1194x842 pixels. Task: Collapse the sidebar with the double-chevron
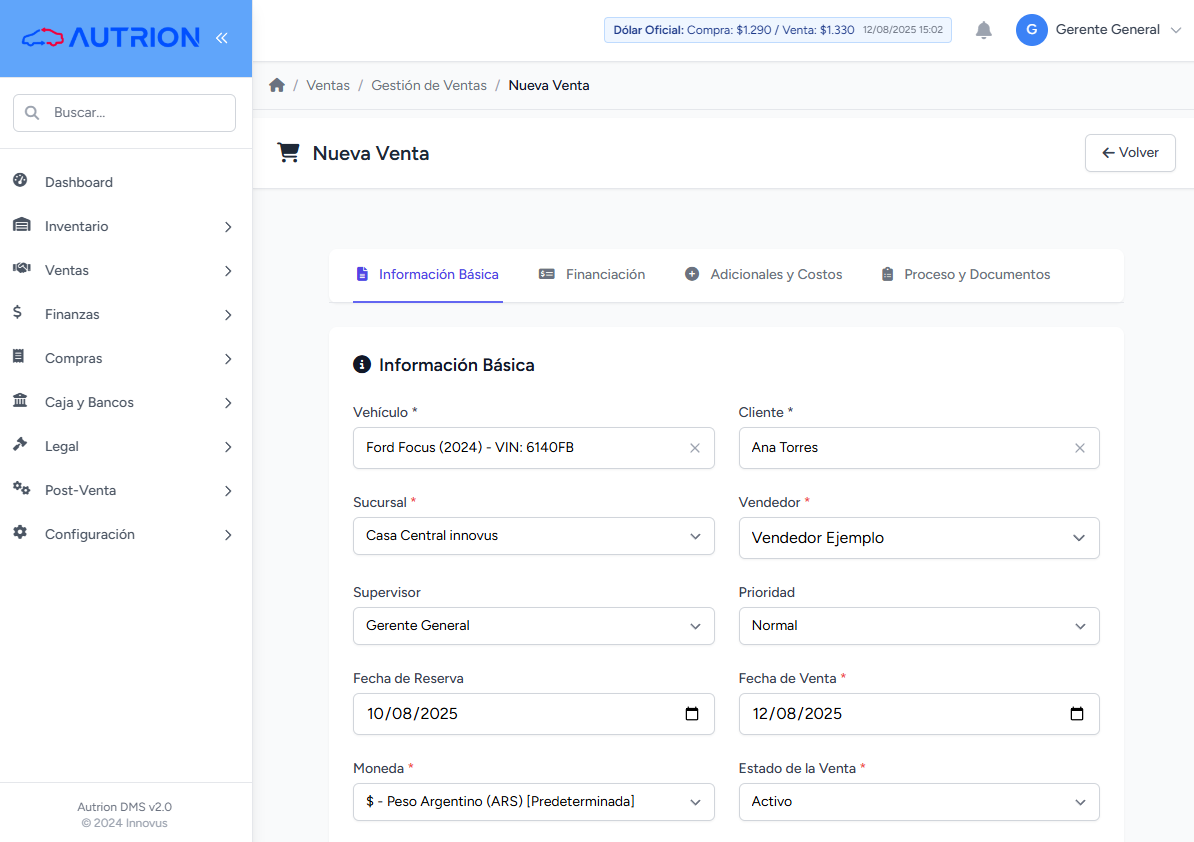221,38
